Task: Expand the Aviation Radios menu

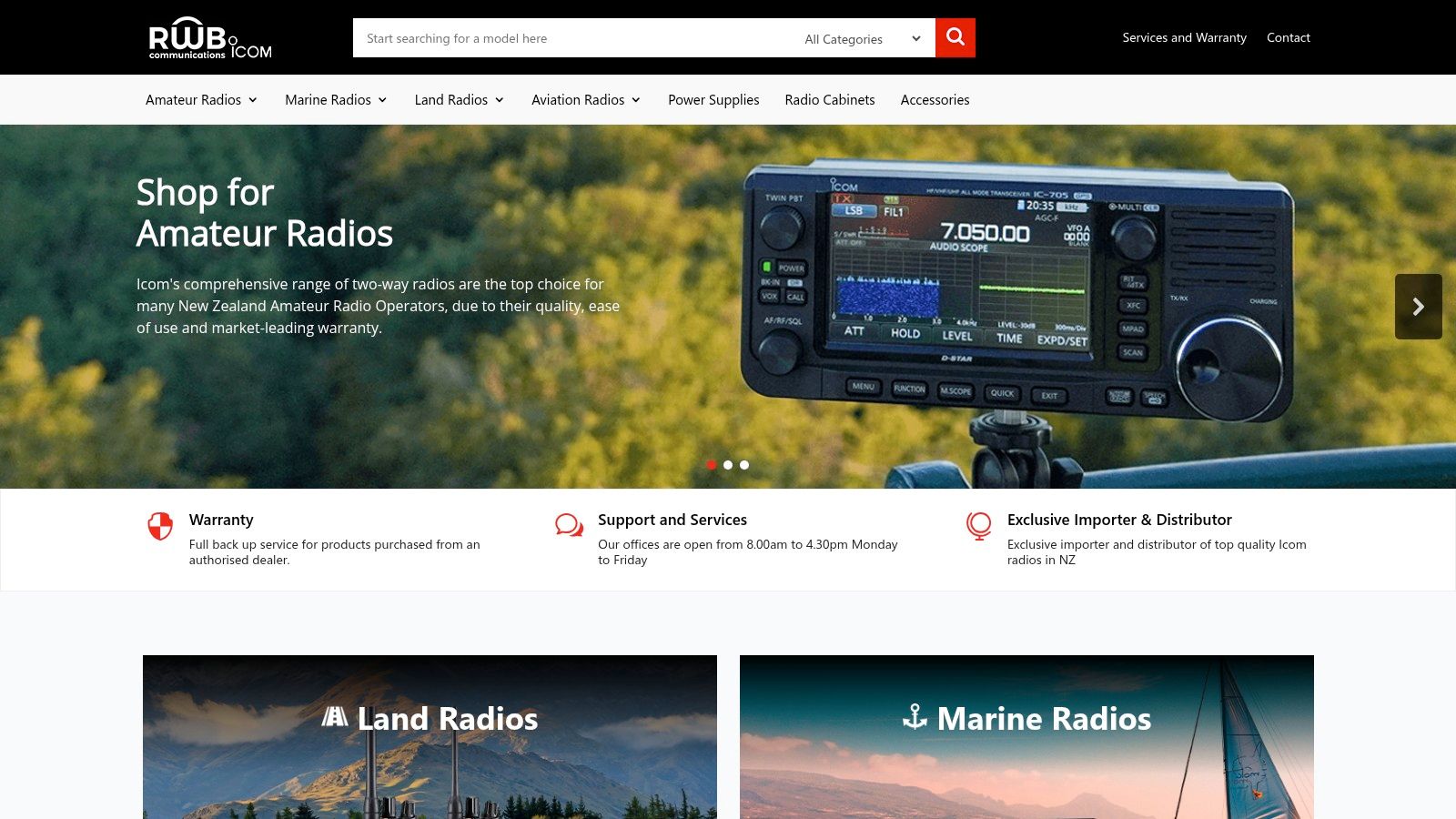Action: [586, 100]
